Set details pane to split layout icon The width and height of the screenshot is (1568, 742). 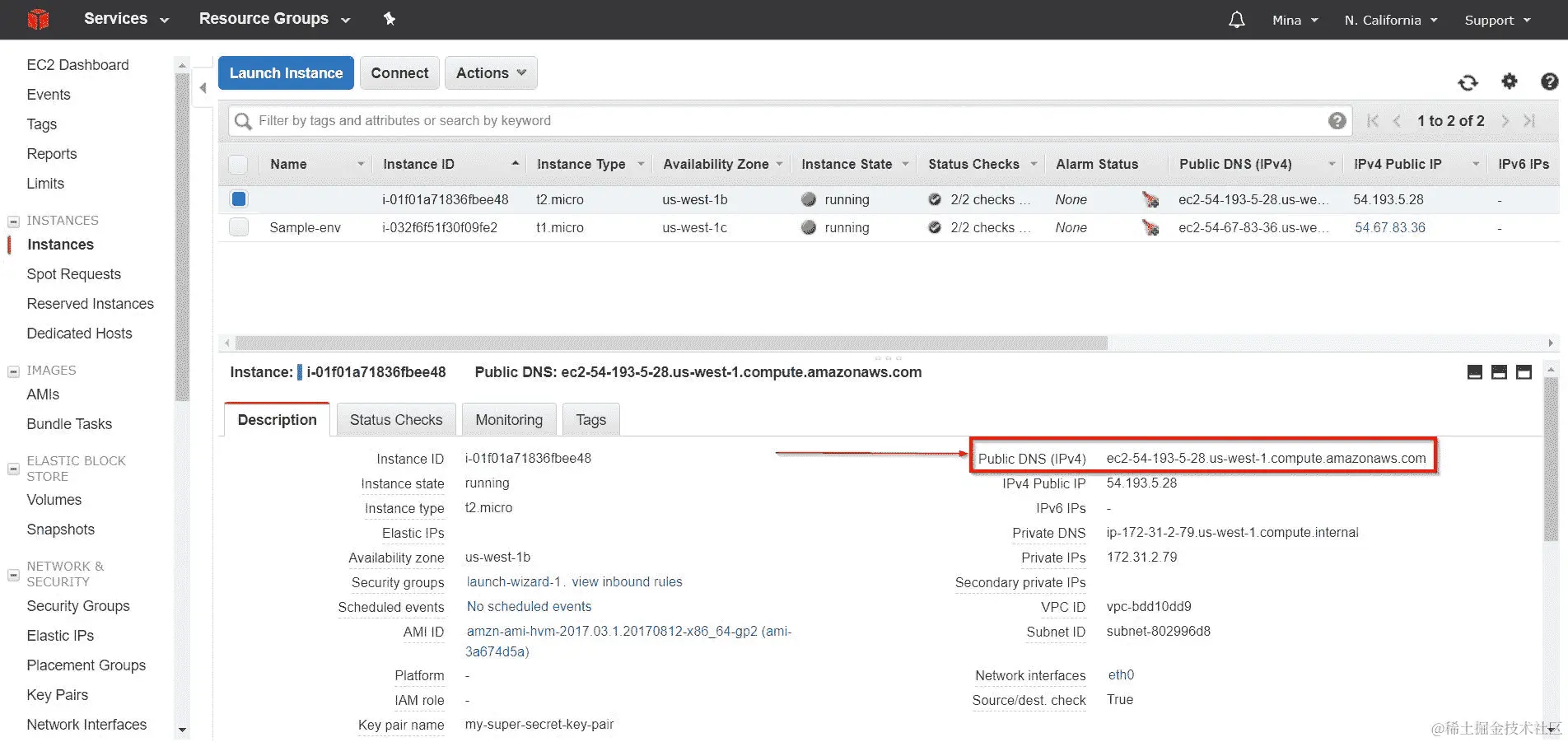1499,372
